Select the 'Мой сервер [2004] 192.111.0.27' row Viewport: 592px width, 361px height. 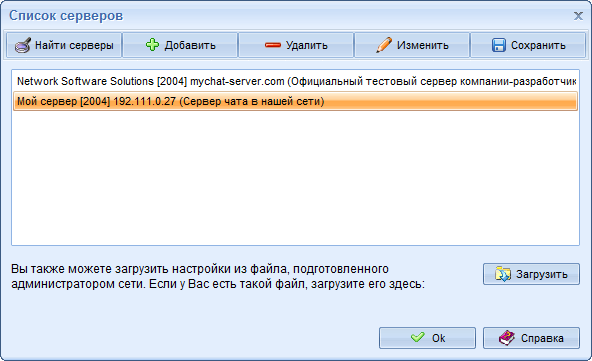(295, 101)
